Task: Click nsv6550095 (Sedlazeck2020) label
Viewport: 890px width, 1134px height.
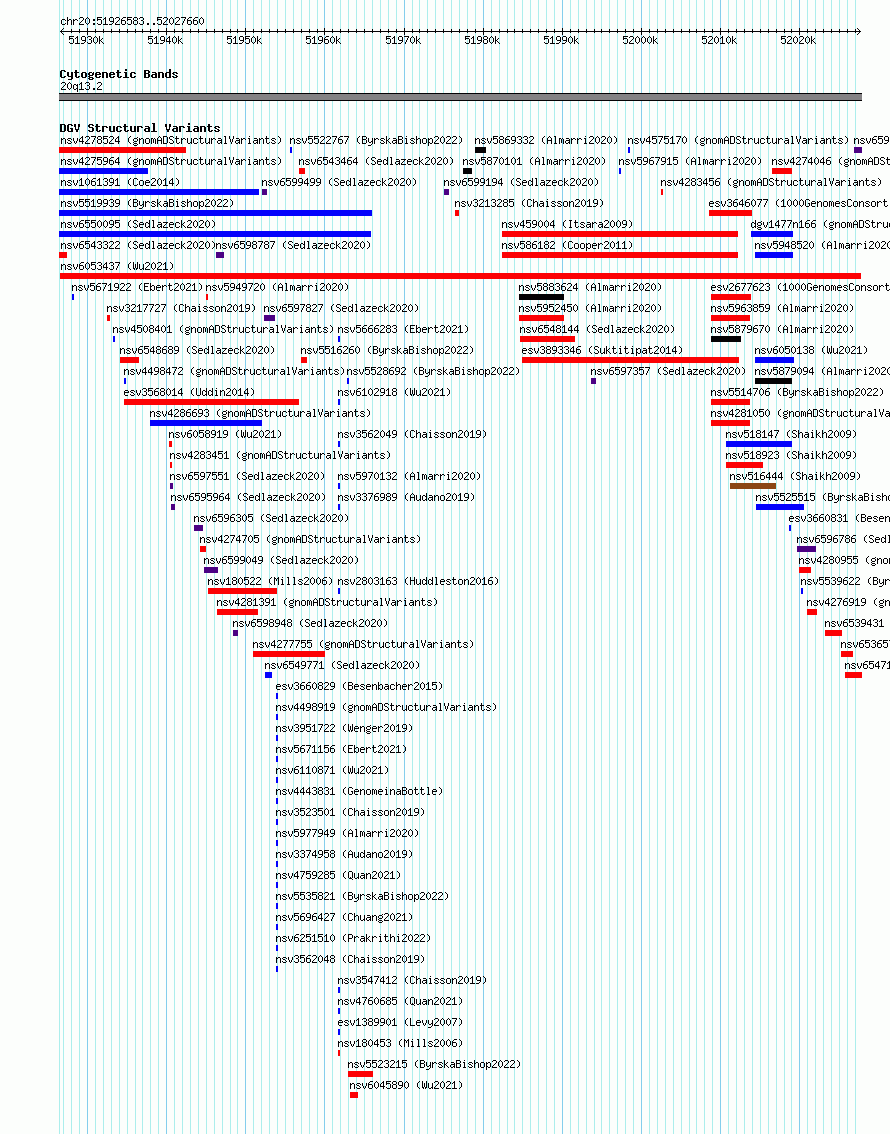Action: [138, 224]
